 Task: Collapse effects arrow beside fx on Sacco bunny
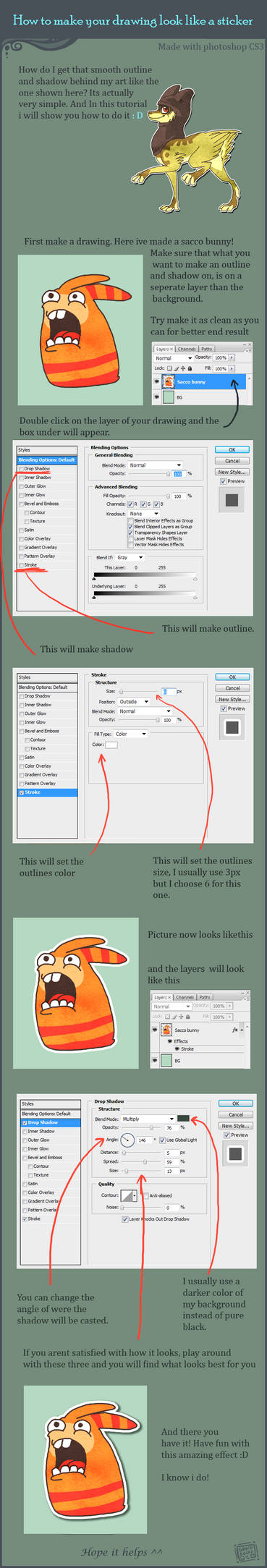[x=242, y=1030]
